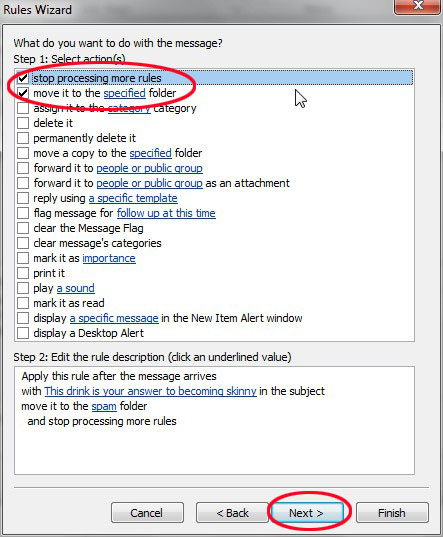Click the < Back button
Viewport: 443px width, 537px height.
point(232,513)
